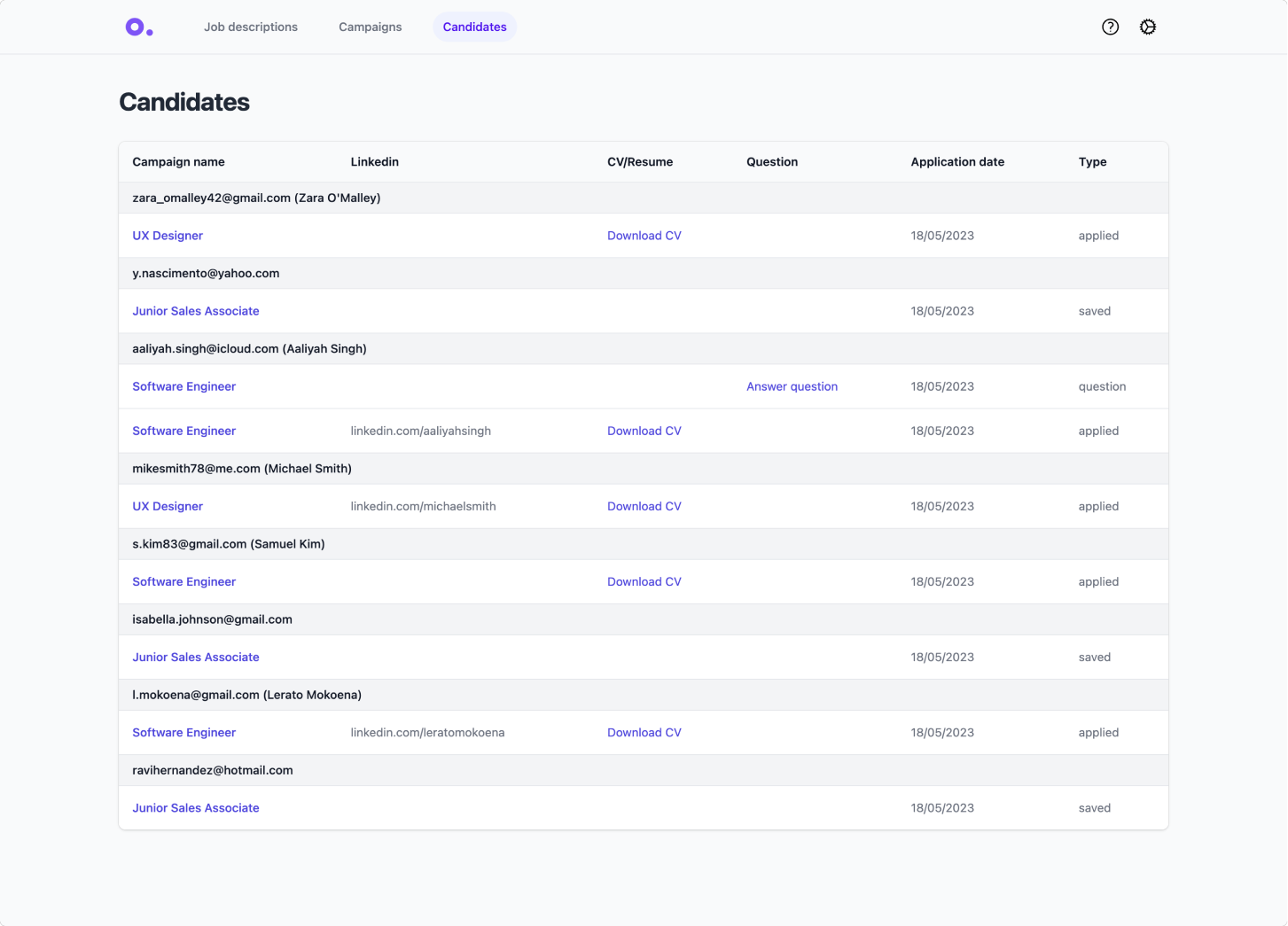
Task: Select the highlighted Candidates tab
Action: pyautogui.click(x=474, y=27)
